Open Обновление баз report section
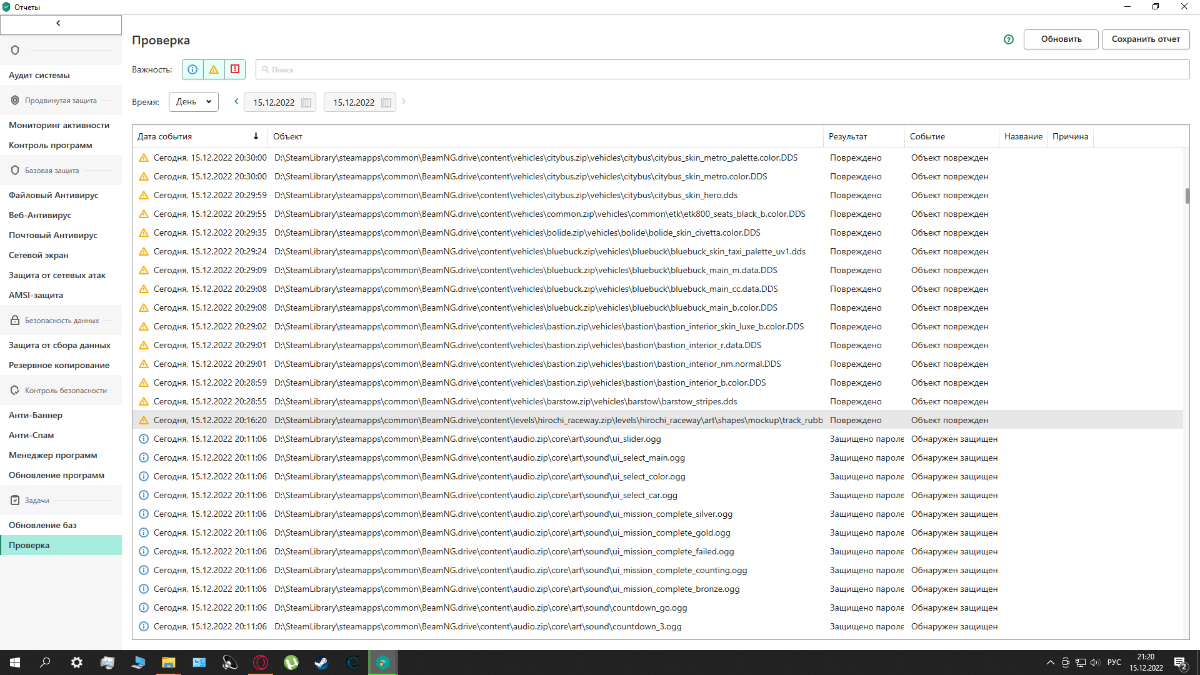 pyautogui.click(x=61, y=525)
